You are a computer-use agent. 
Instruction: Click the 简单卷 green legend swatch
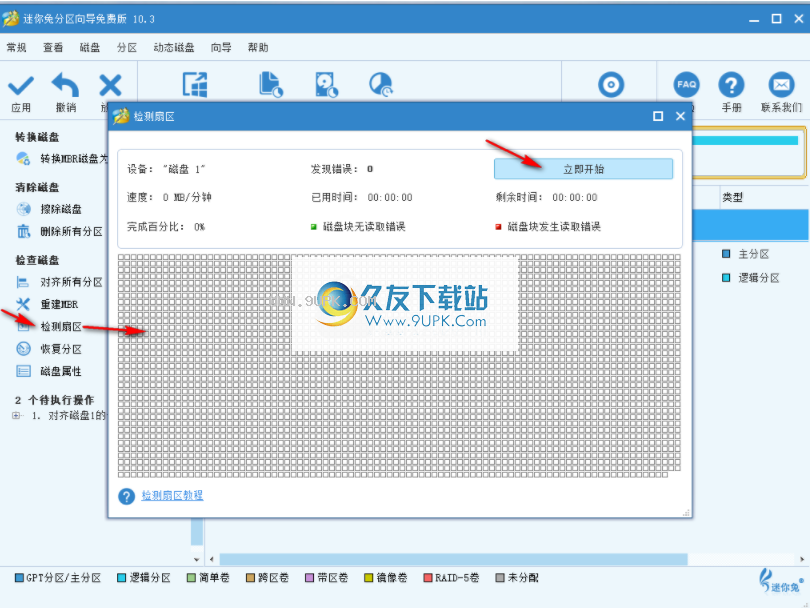click(191, 578)
